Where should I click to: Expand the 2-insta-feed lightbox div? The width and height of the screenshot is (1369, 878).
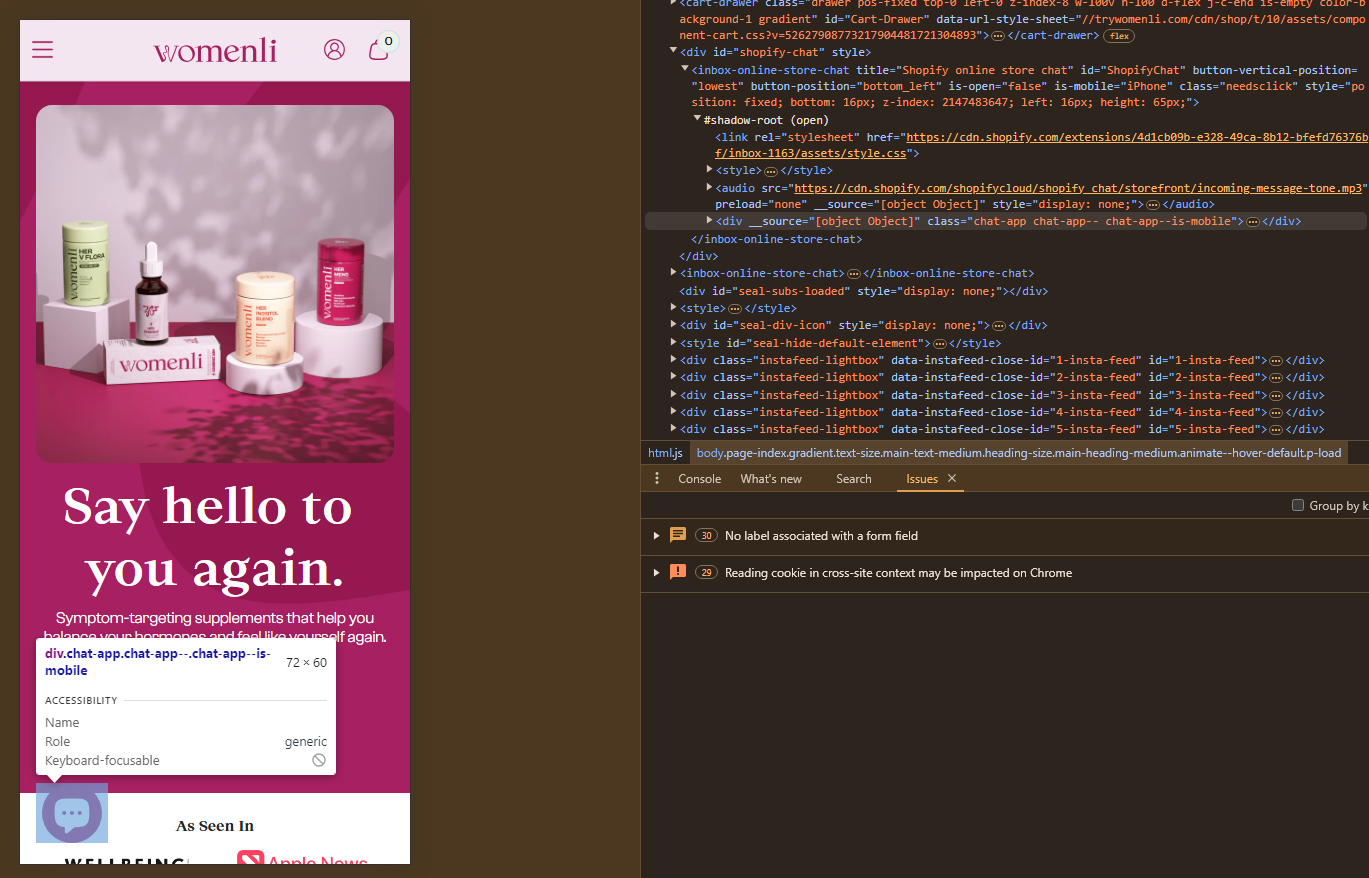click(674, 377)
